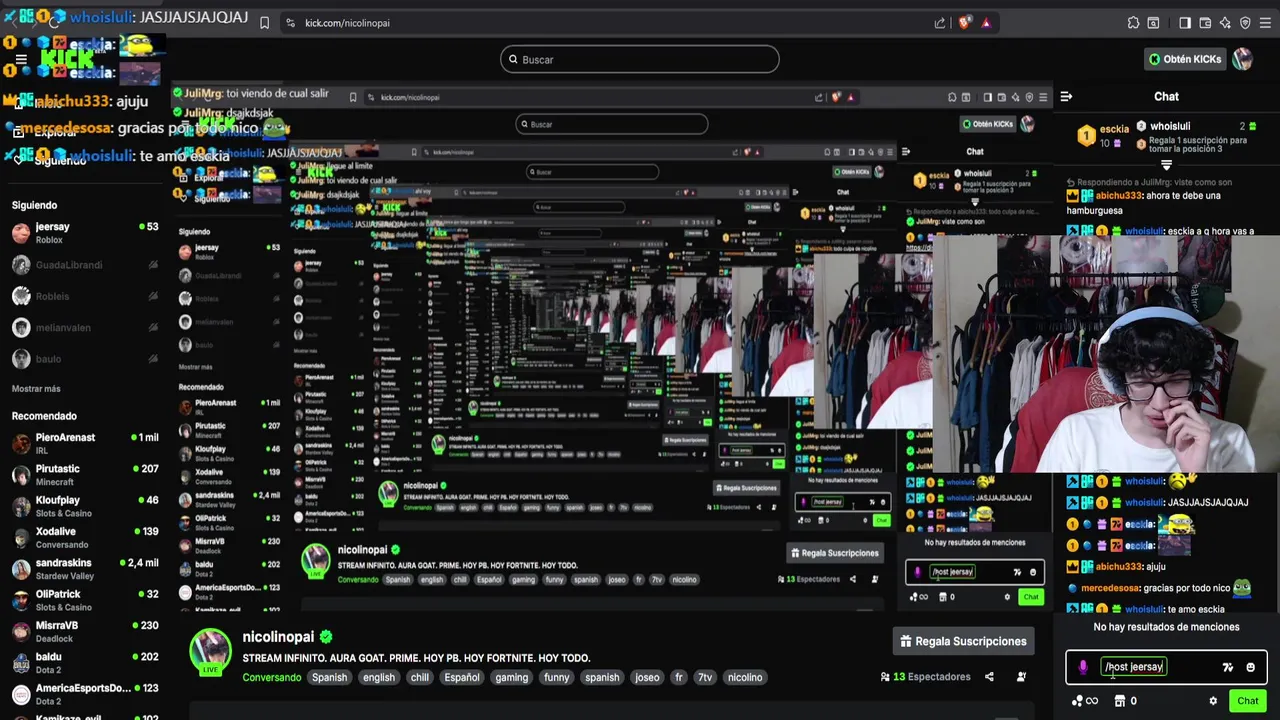Click the 13 Espectadores viewer count
The width and height of the screenshot is (1280, 720).
(x=925, y=677)
